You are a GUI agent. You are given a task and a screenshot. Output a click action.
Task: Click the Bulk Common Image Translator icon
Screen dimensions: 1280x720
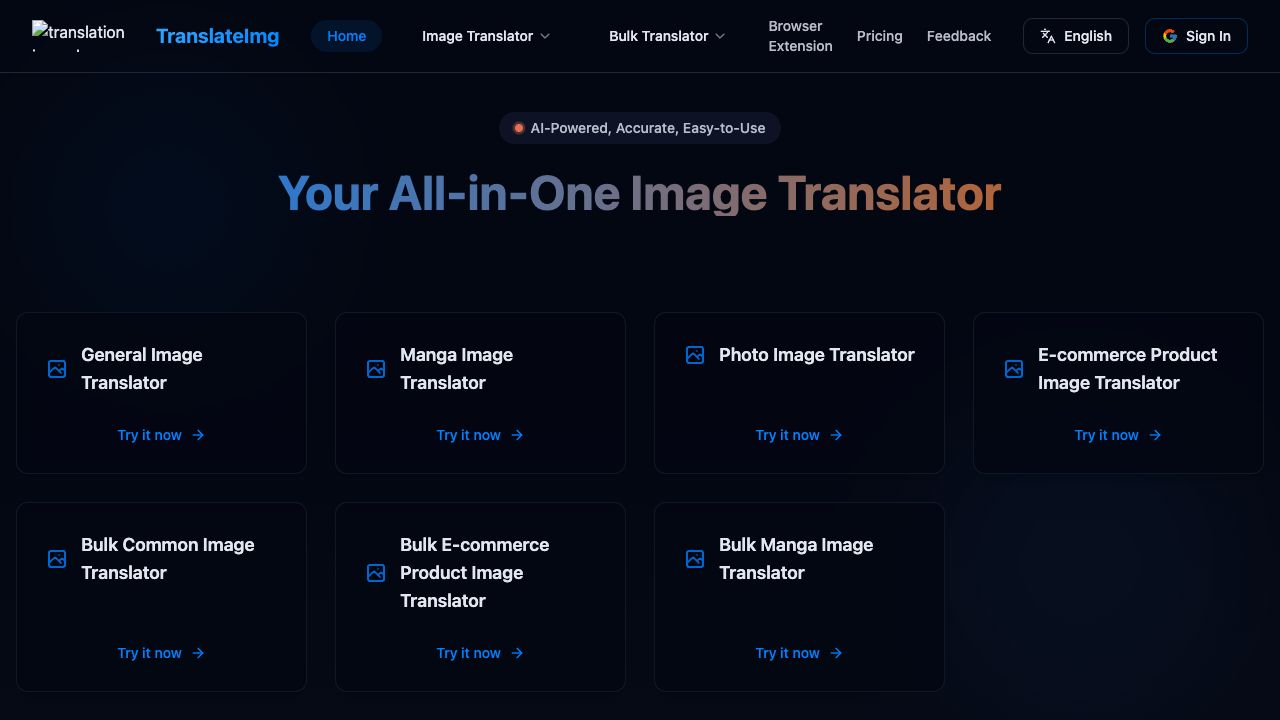[x=57, y=559]
